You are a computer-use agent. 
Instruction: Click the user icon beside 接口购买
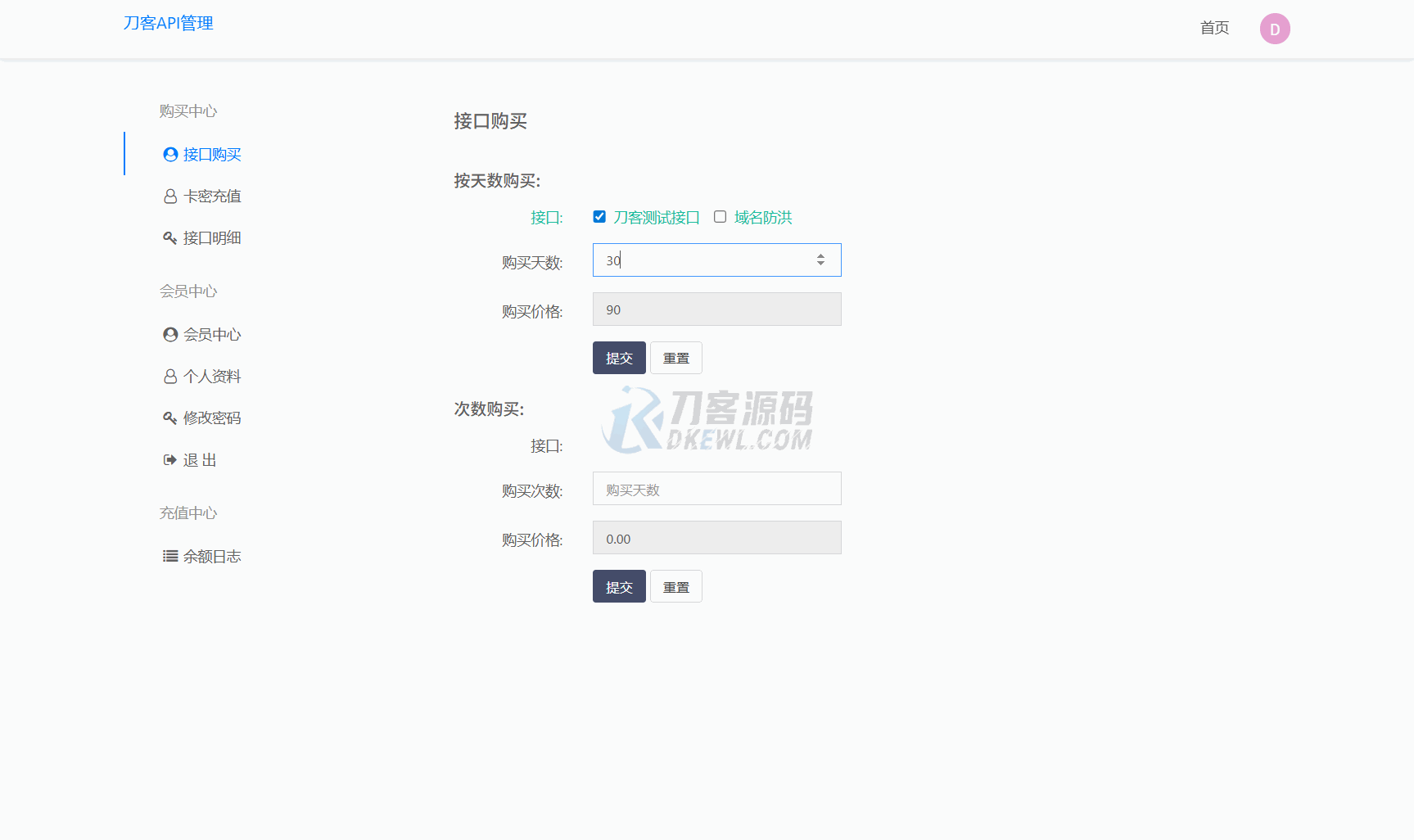click(x=170, y=155)
